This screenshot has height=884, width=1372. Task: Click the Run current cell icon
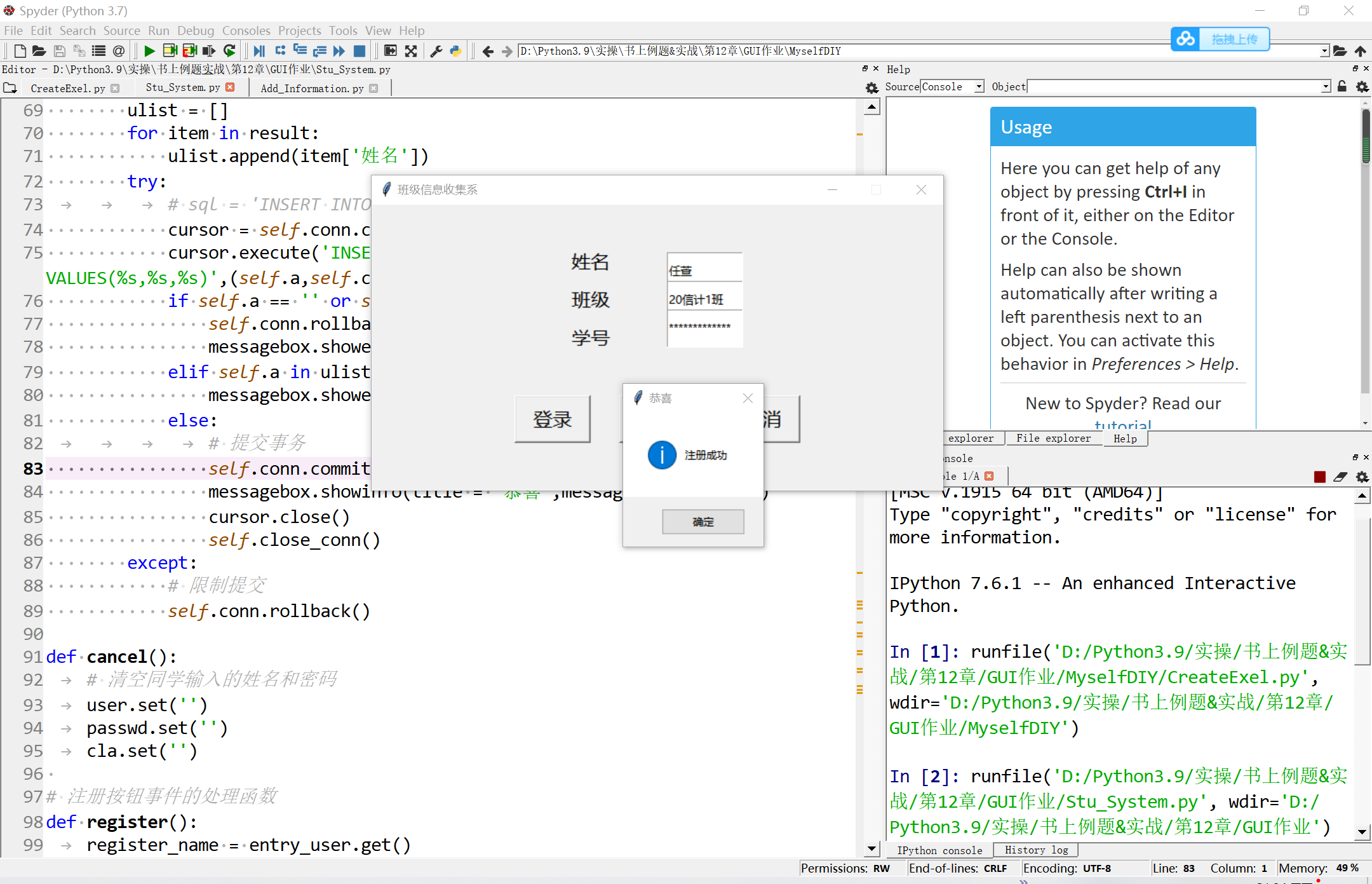click(x=170, y=51)
